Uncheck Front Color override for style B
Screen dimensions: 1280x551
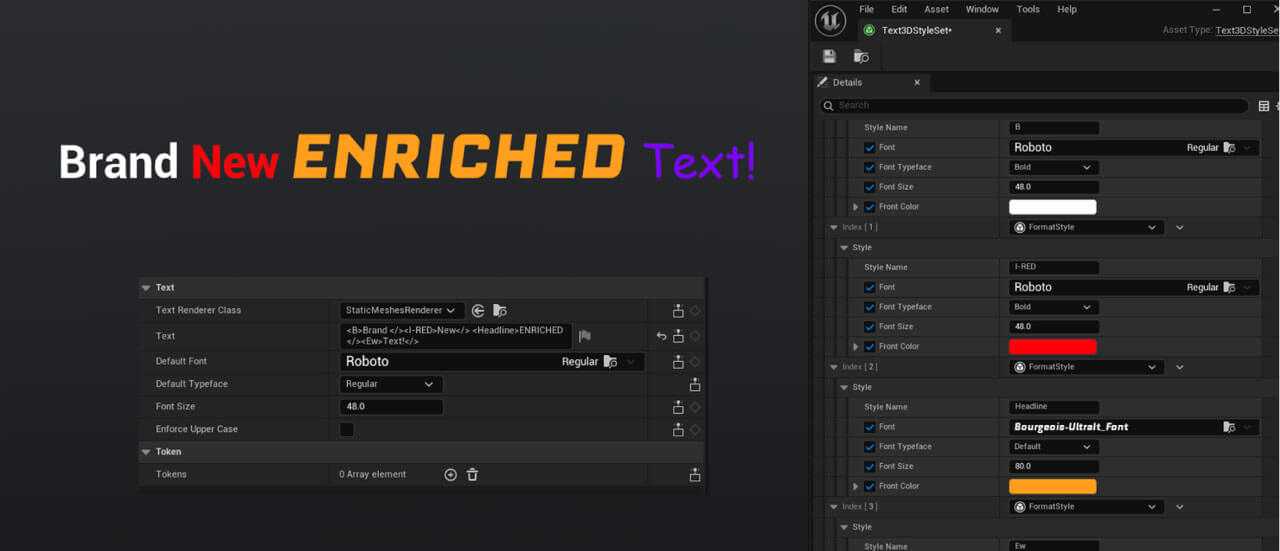pos(869,207)
